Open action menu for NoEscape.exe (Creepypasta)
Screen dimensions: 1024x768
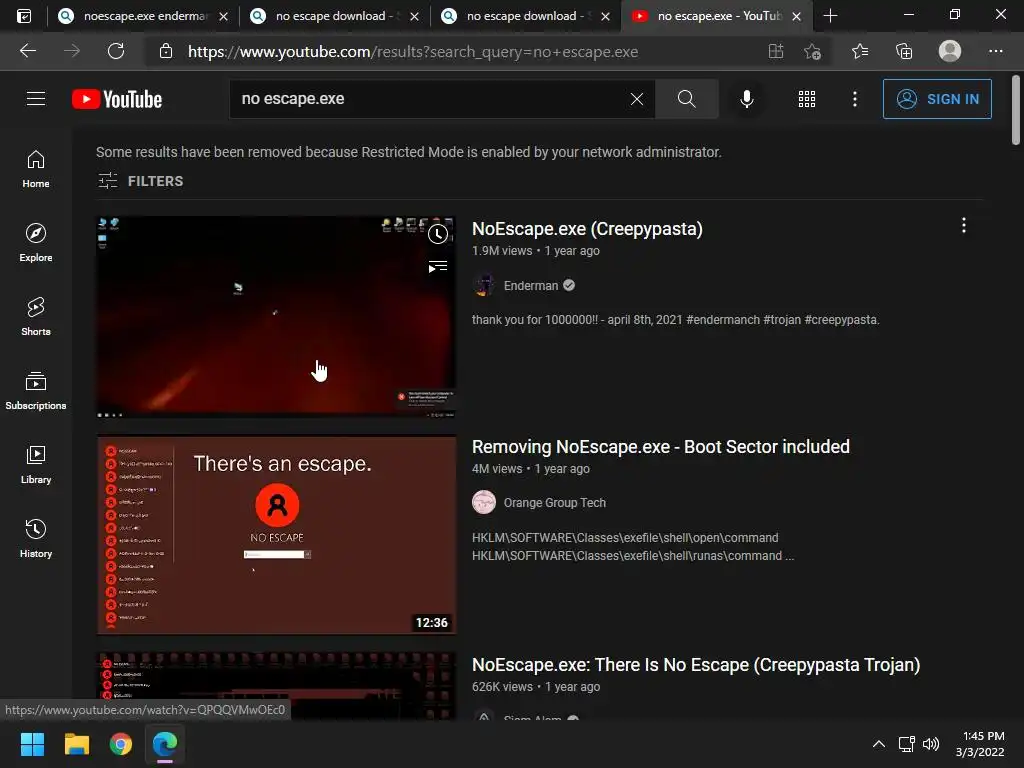pos(963,225)
